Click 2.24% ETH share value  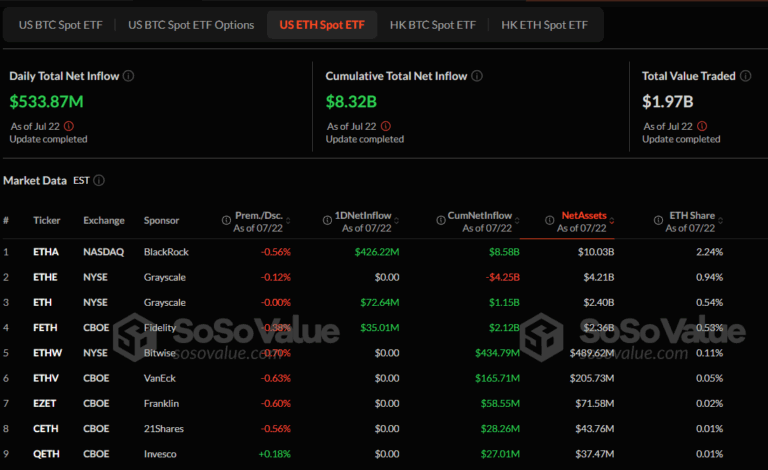(709, 252)
